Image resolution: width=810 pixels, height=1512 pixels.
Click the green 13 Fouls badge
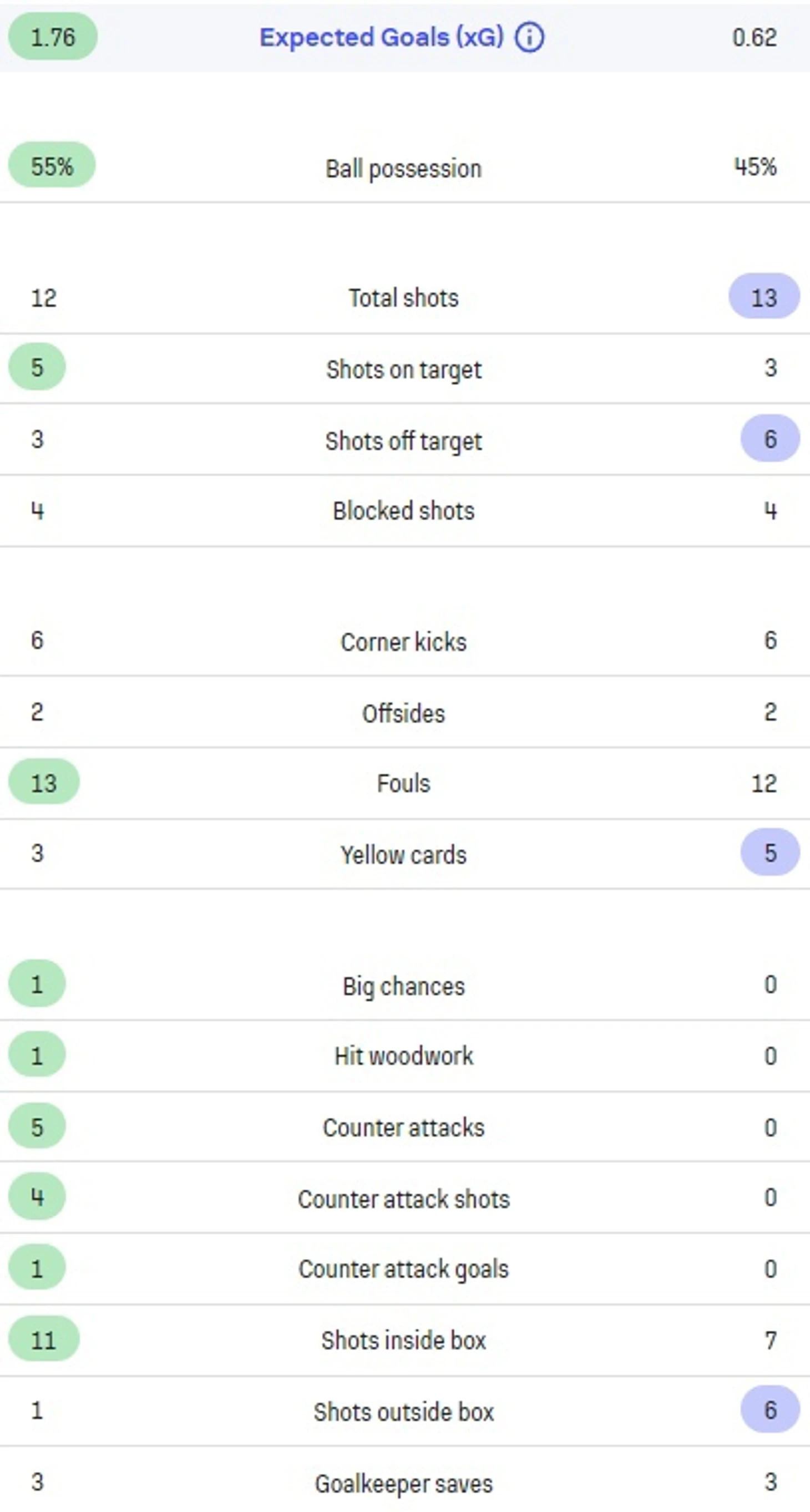(44, 783)
